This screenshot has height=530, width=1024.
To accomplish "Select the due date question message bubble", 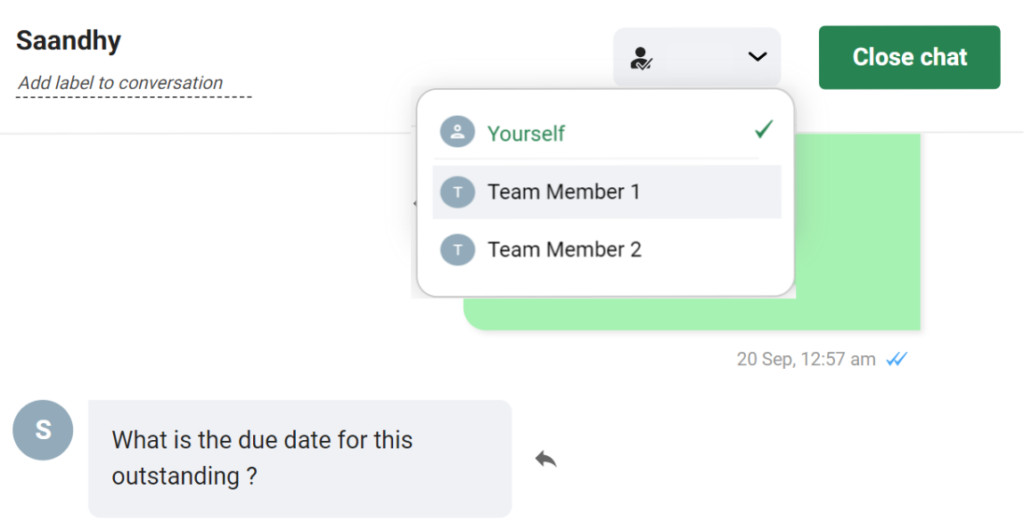I will [300, 458].
